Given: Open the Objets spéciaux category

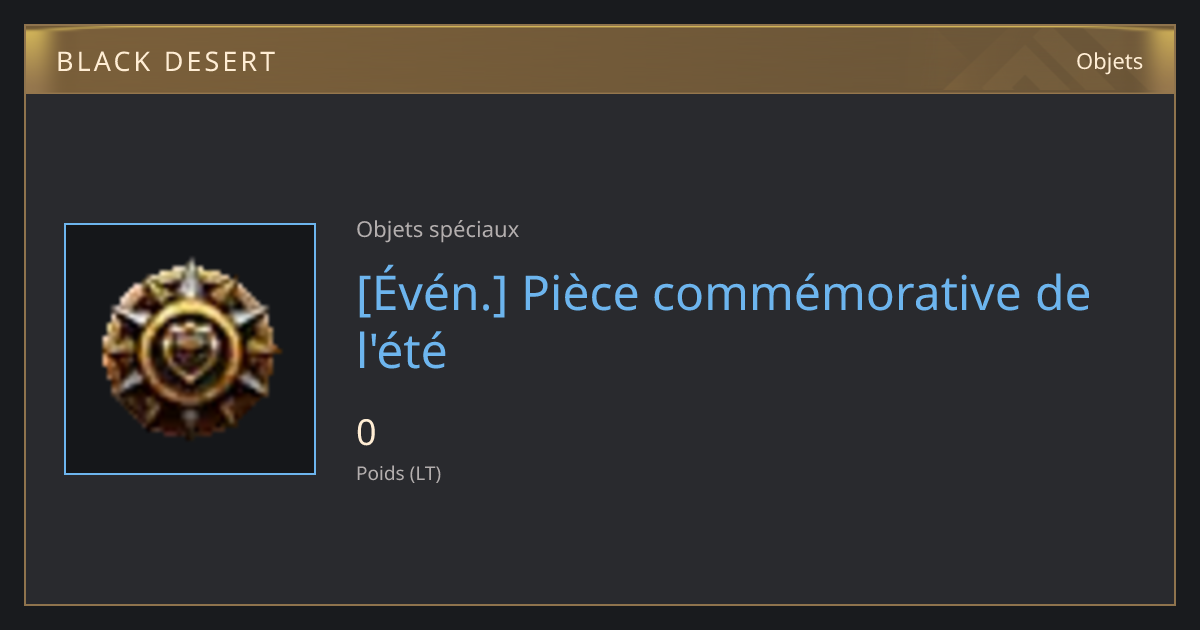Looking at the screenshot, I should point(437,230).
